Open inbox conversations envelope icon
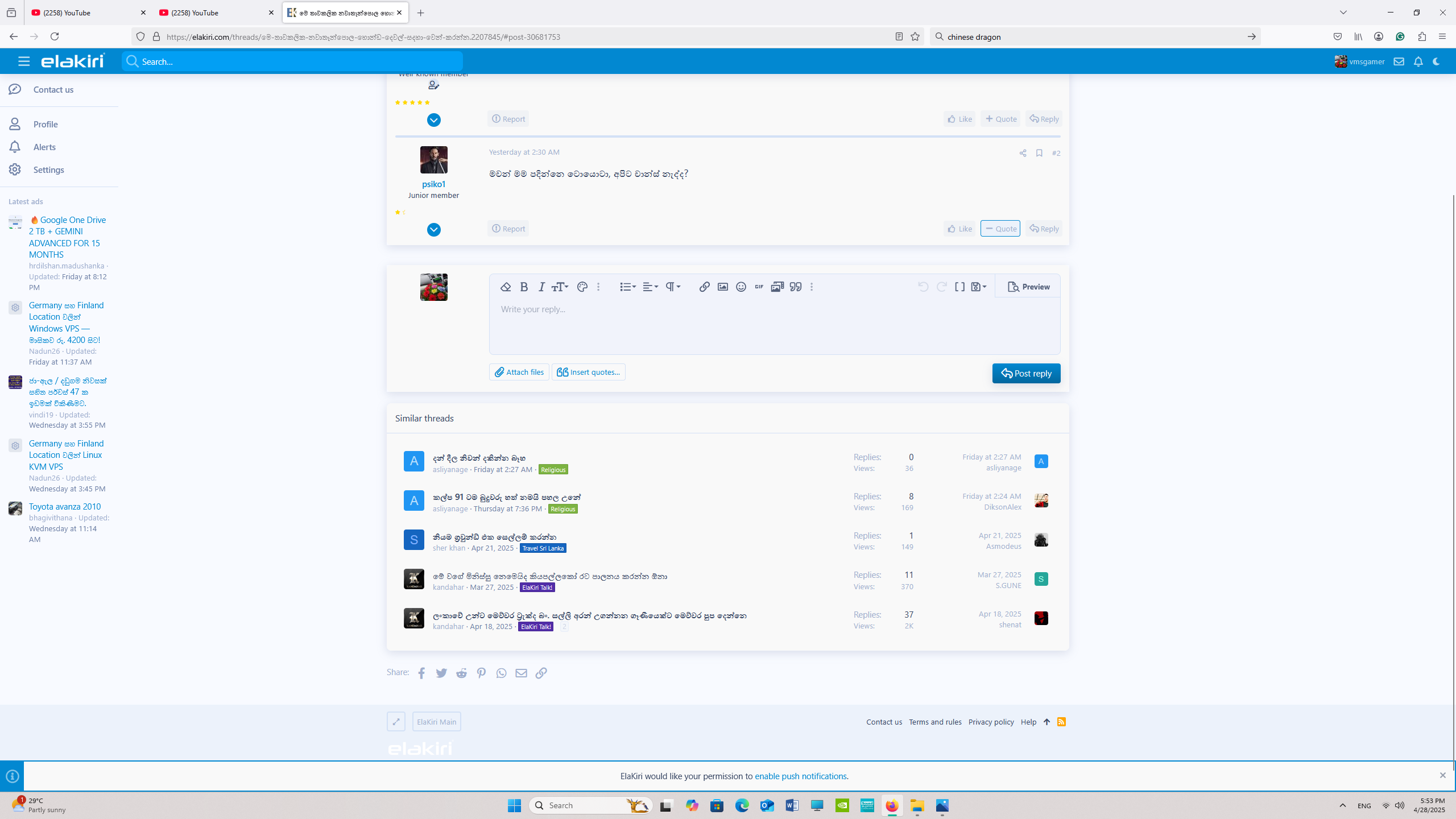 point(1399,61)
